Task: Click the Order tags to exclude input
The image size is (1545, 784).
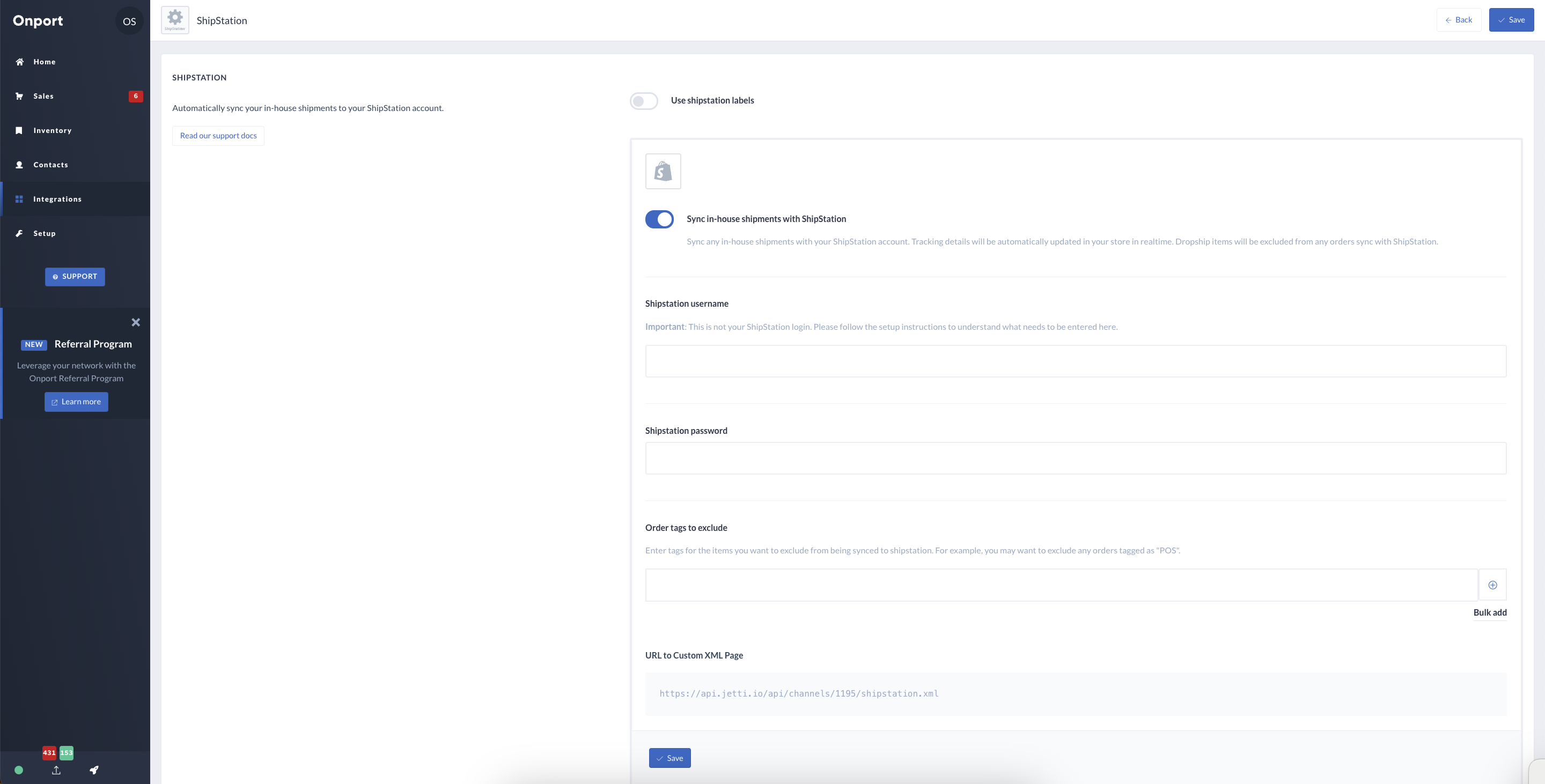Action: (x=1061, y=585)
